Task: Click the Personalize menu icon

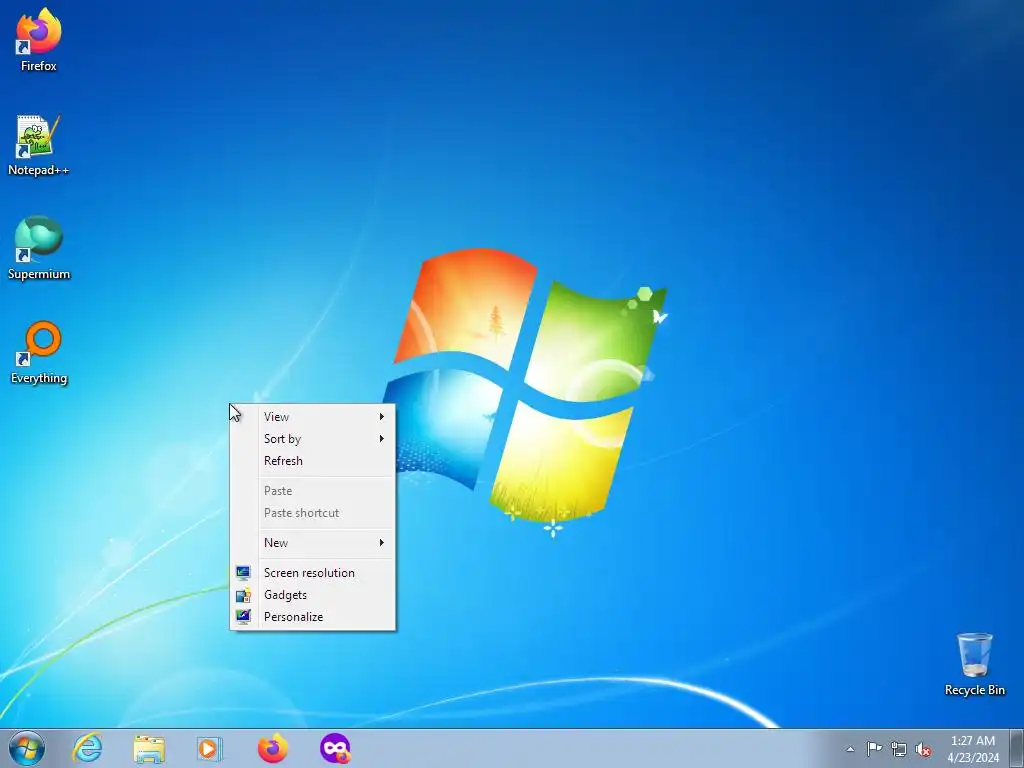Action: click(244, 617)
